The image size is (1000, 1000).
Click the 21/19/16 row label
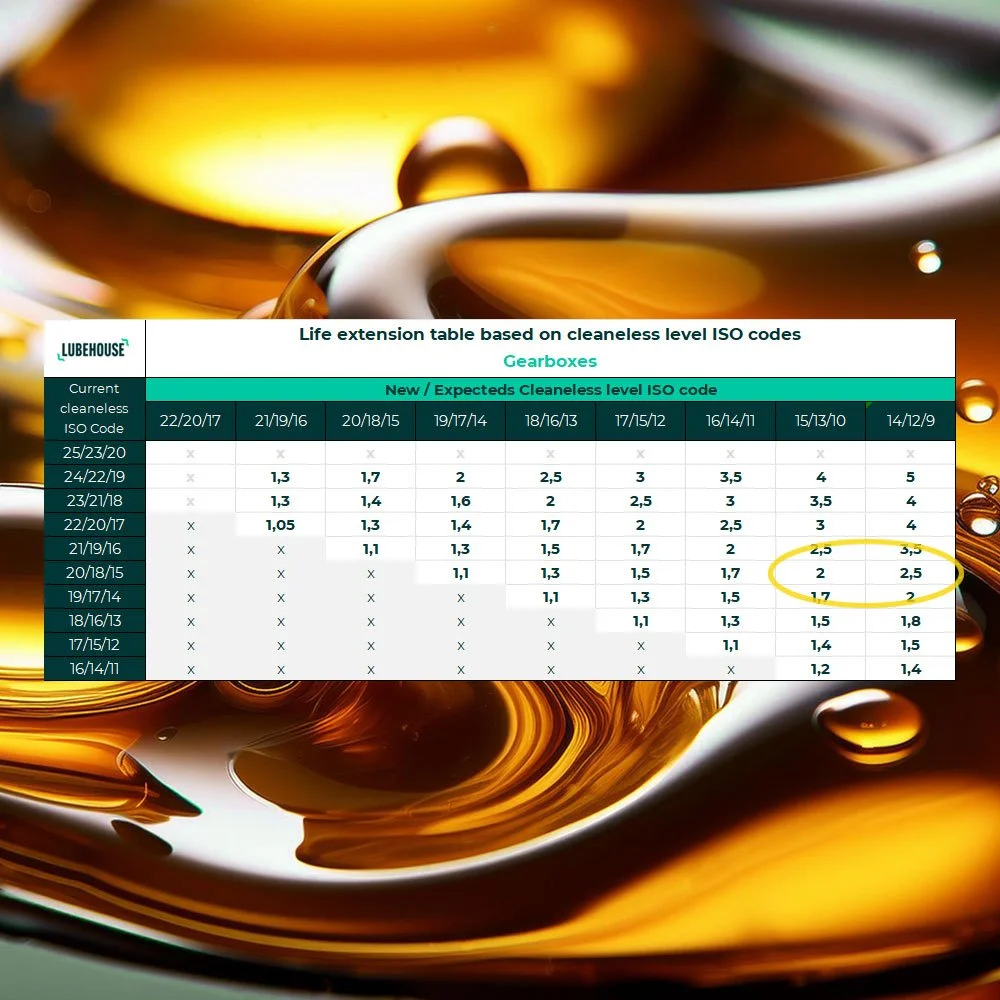(94, 549)
